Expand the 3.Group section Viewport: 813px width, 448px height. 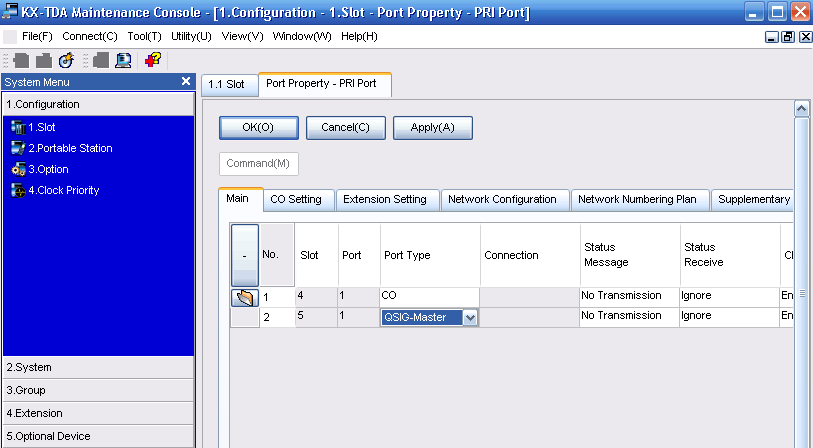coord(99,390)
